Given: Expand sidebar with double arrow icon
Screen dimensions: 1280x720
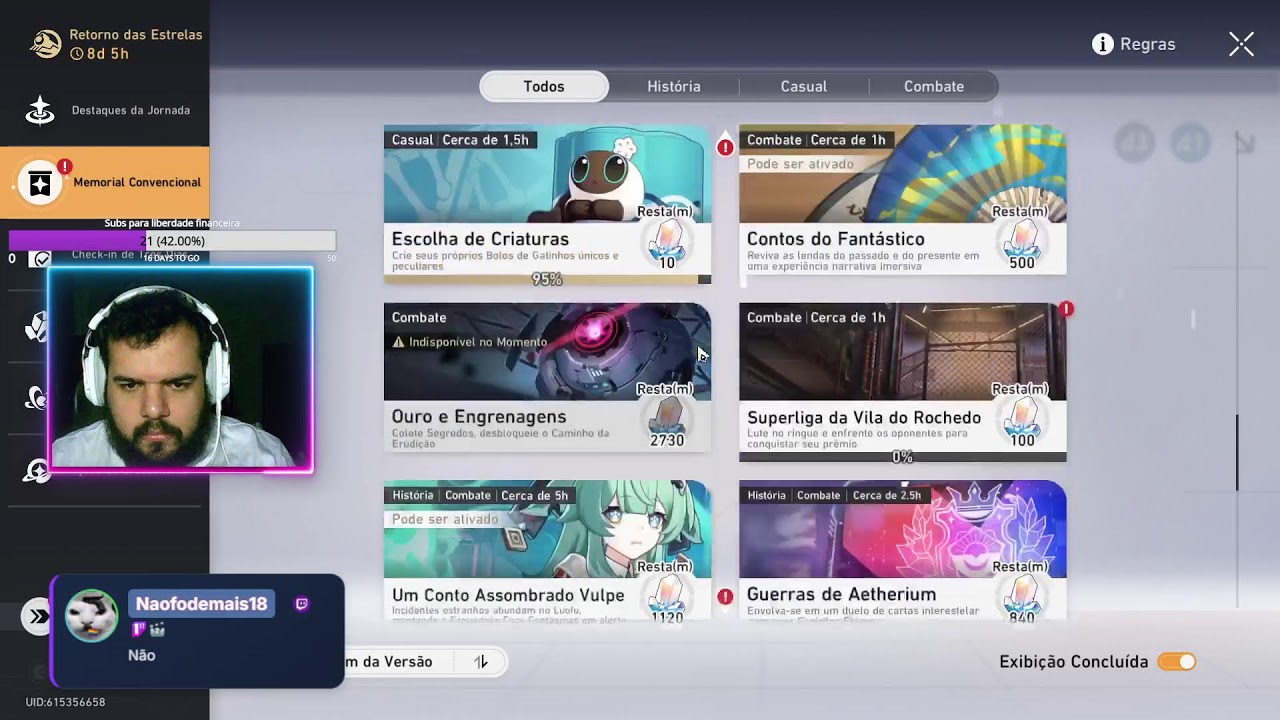Looking at the screenshot, I should (39, 616).
